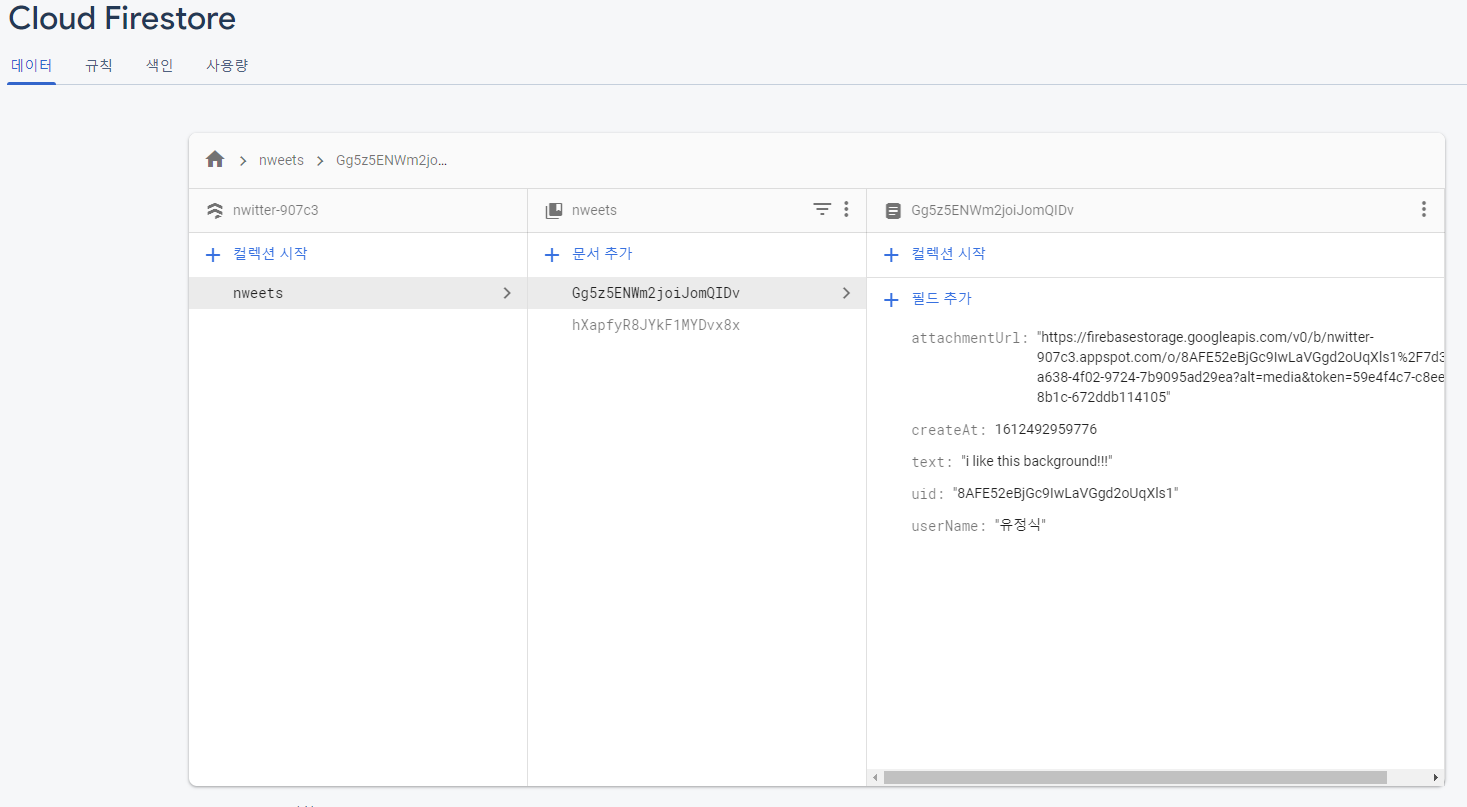Select document Gg5z5ENWm2joiJomQIDv in list
This screenshot has height=807, width=1467.
coord(697,293)
